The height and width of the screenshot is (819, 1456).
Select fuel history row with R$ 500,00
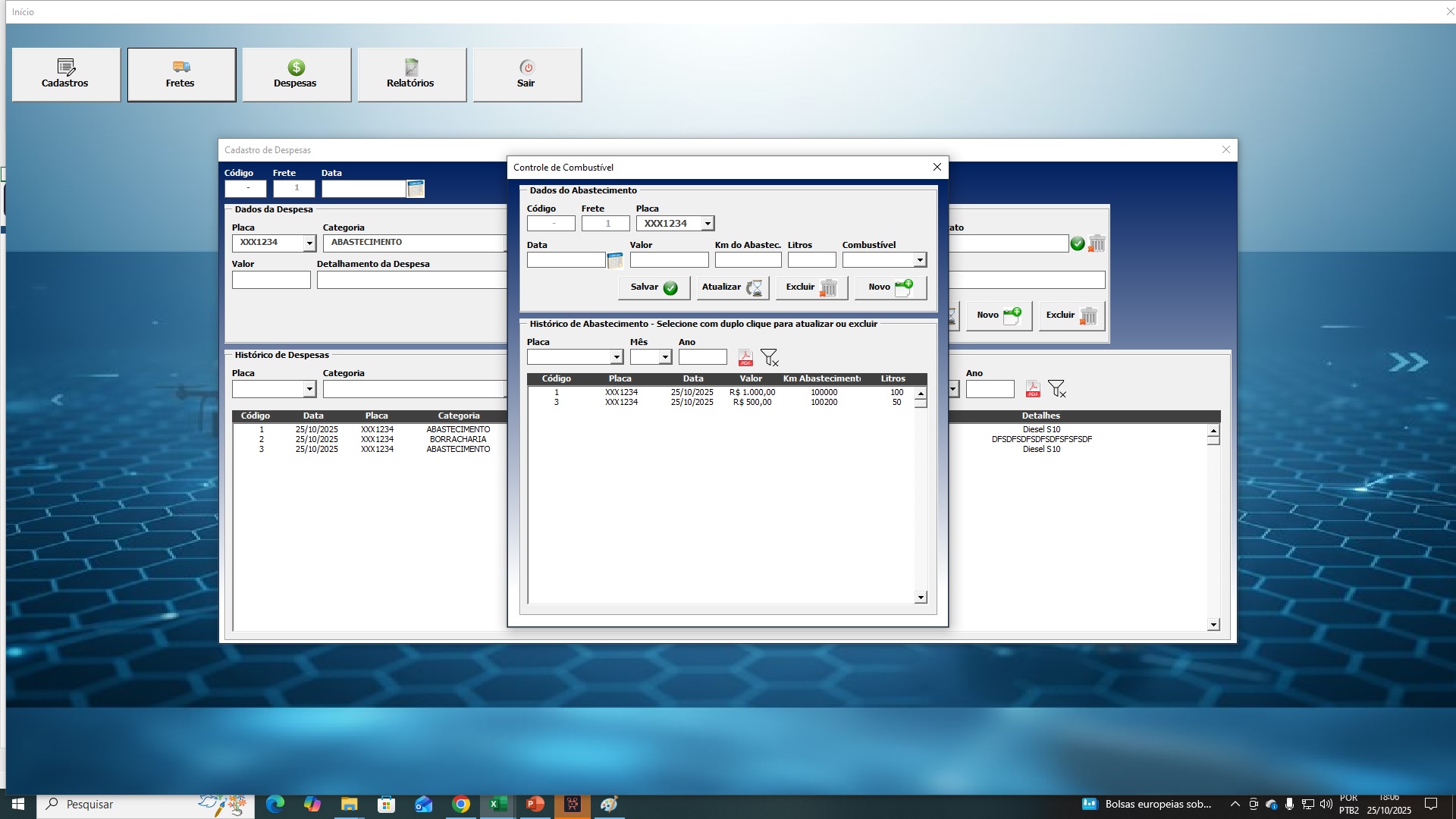[721, 403]
